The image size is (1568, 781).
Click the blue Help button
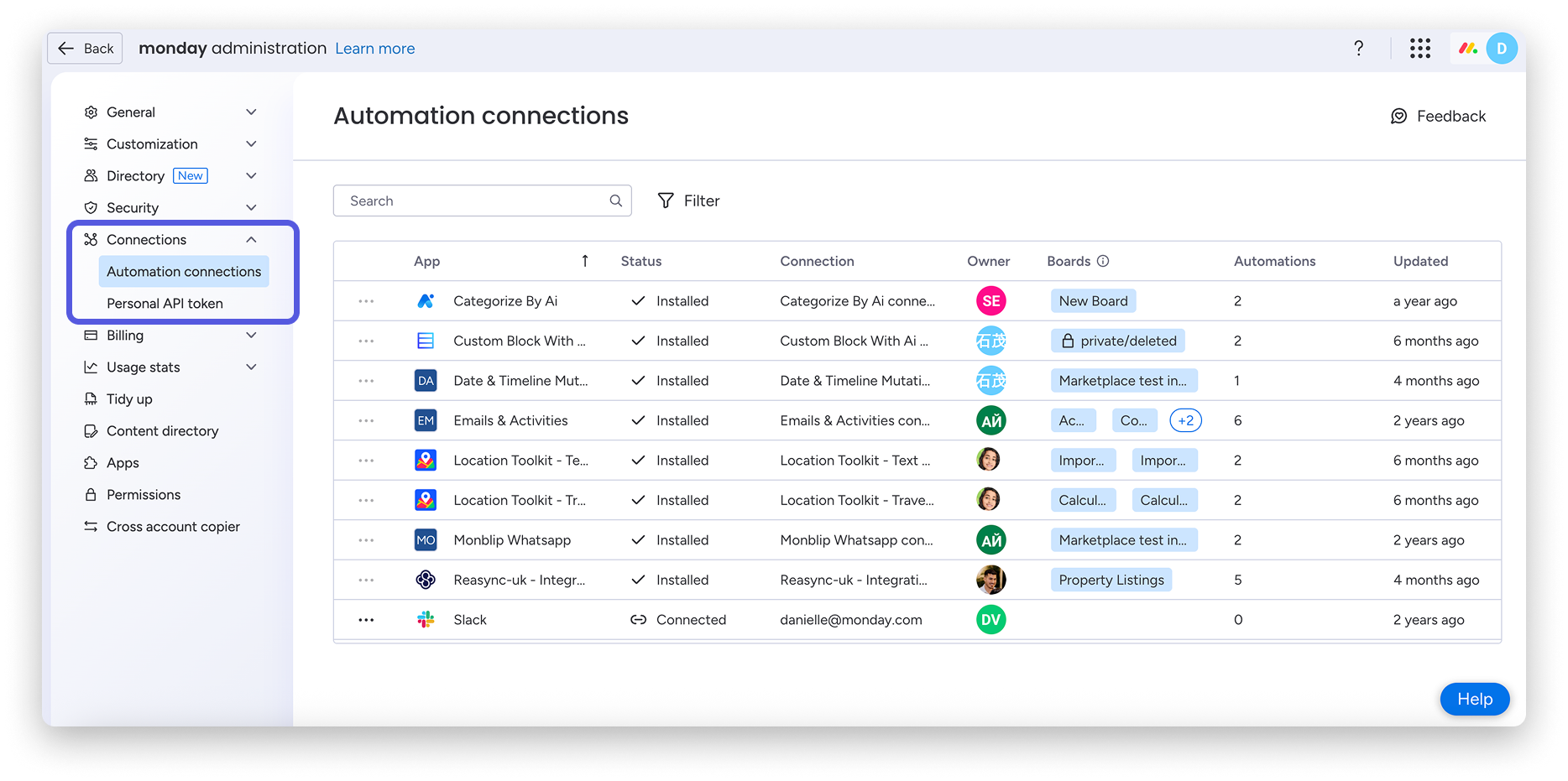[1475, 699]
